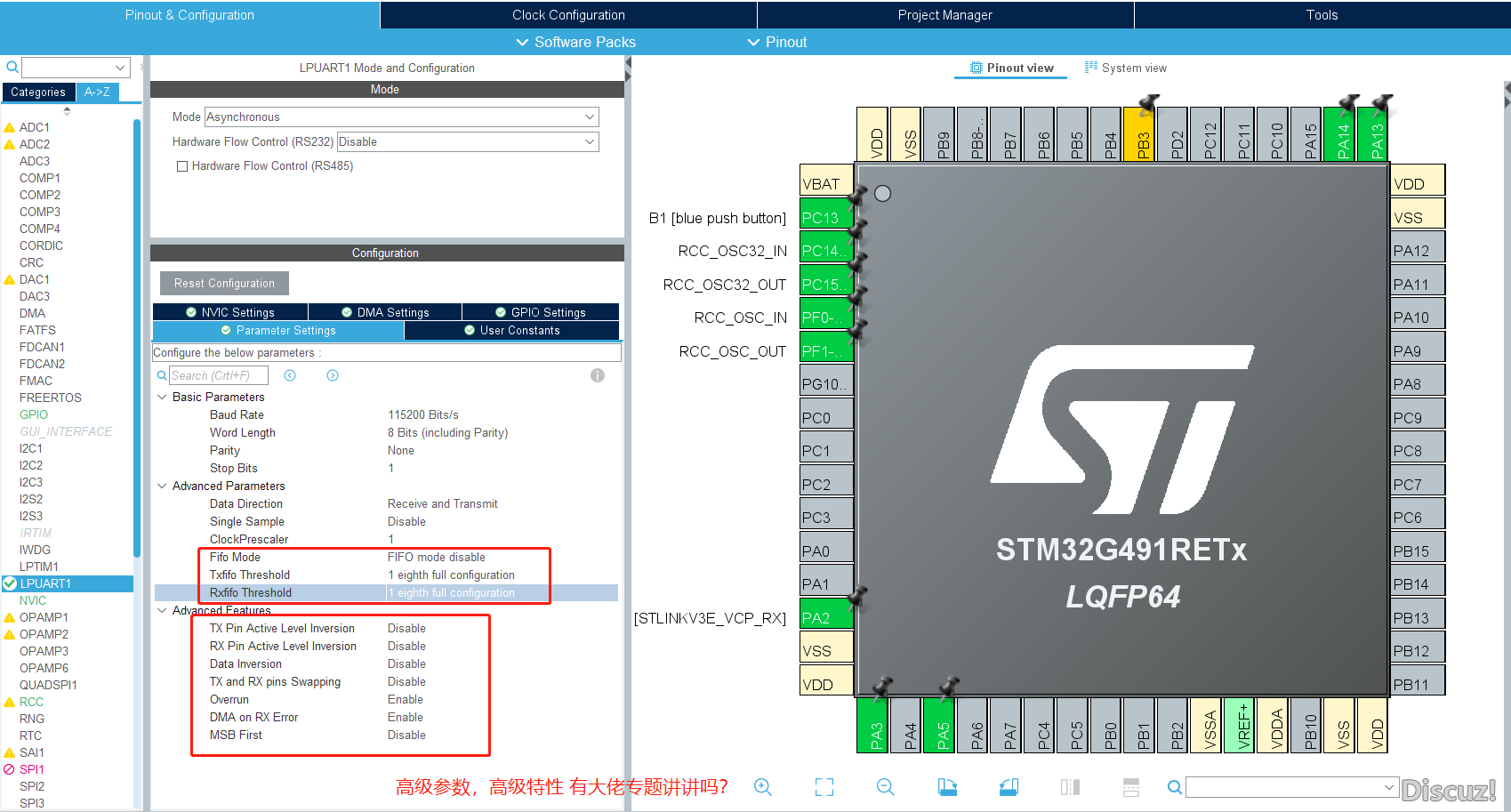Collapse the Basic Parameters section

pos(162,397)
